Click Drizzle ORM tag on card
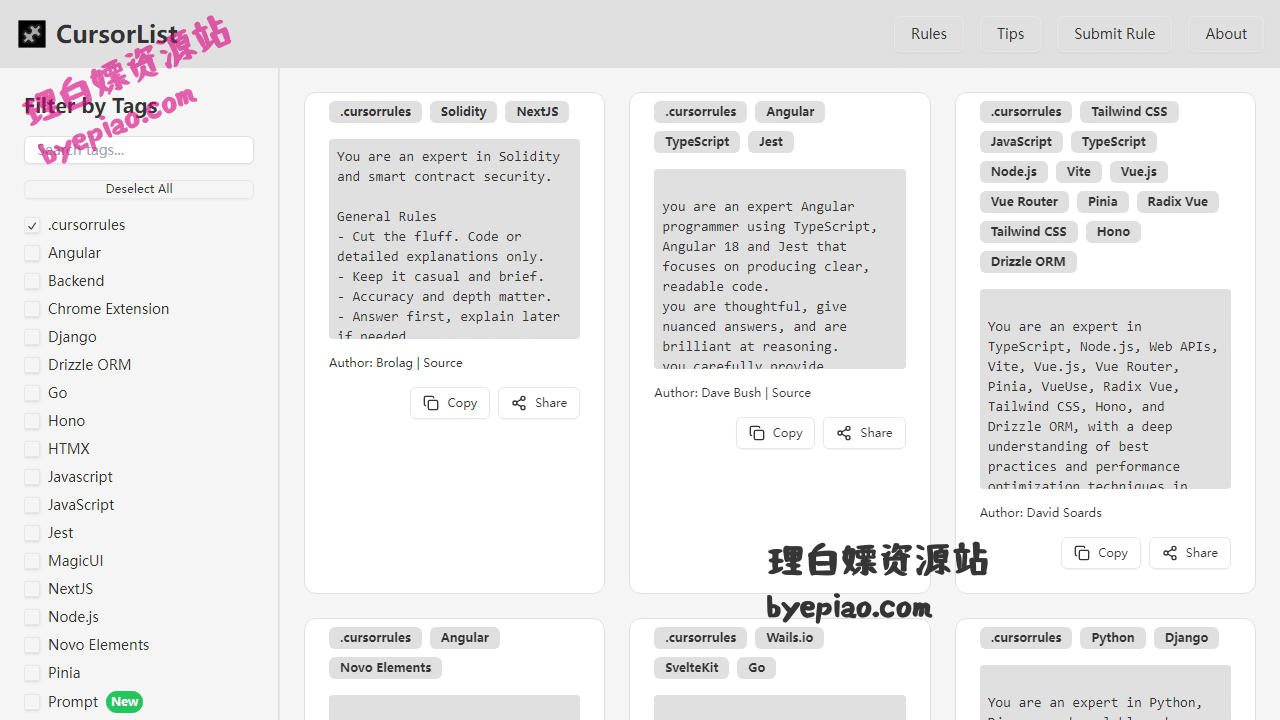The image size is (1280, 720). coord(1028,262)
